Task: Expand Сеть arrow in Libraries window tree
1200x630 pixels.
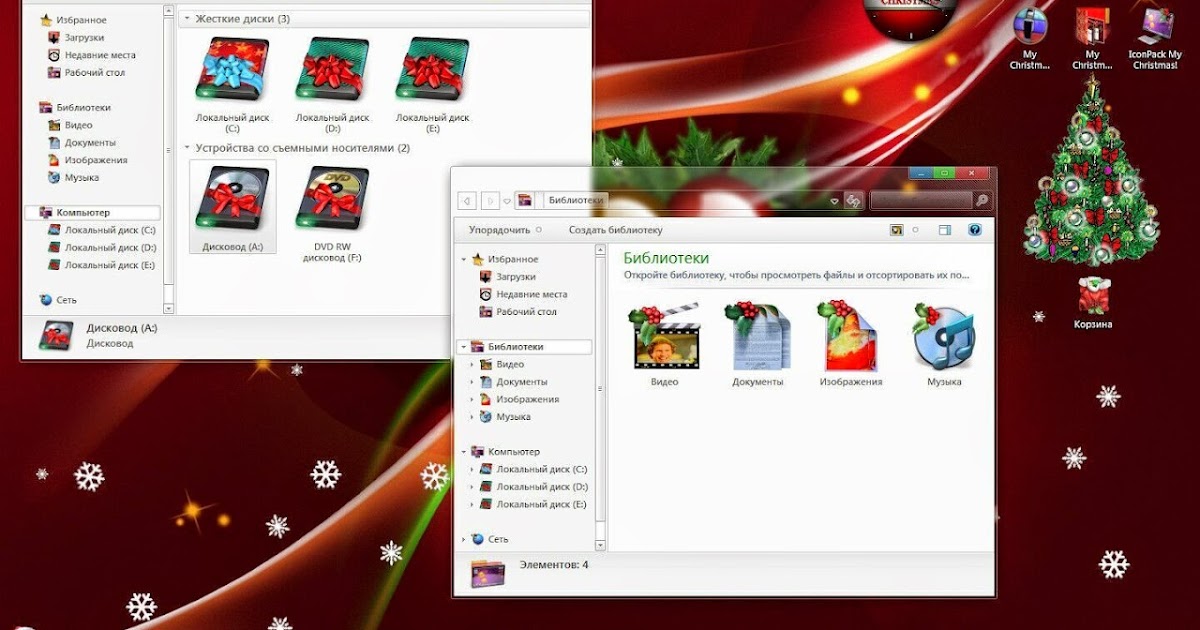Action: 464,539
